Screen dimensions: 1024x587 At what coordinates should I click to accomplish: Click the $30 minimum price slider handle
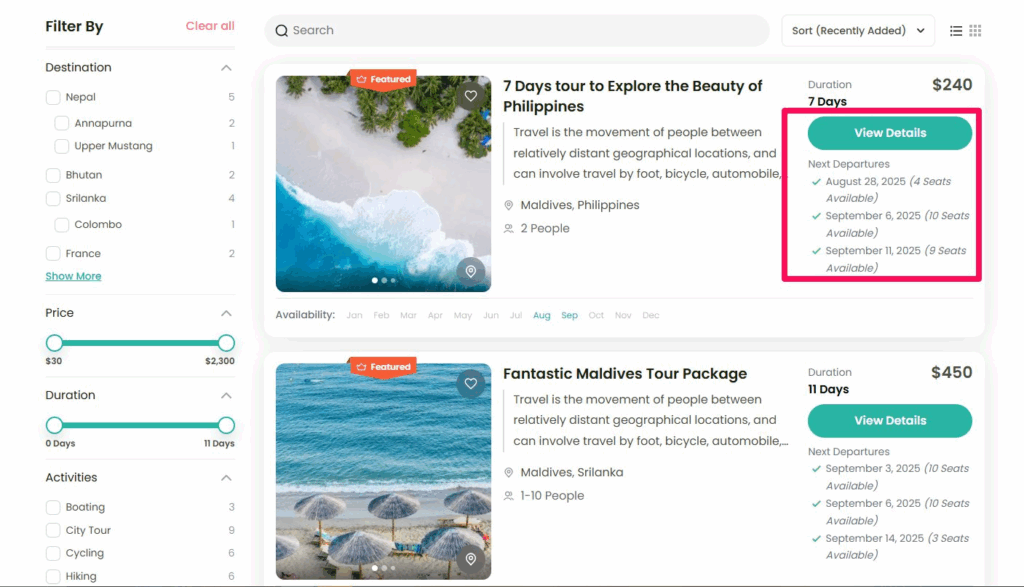pos(54,343)
